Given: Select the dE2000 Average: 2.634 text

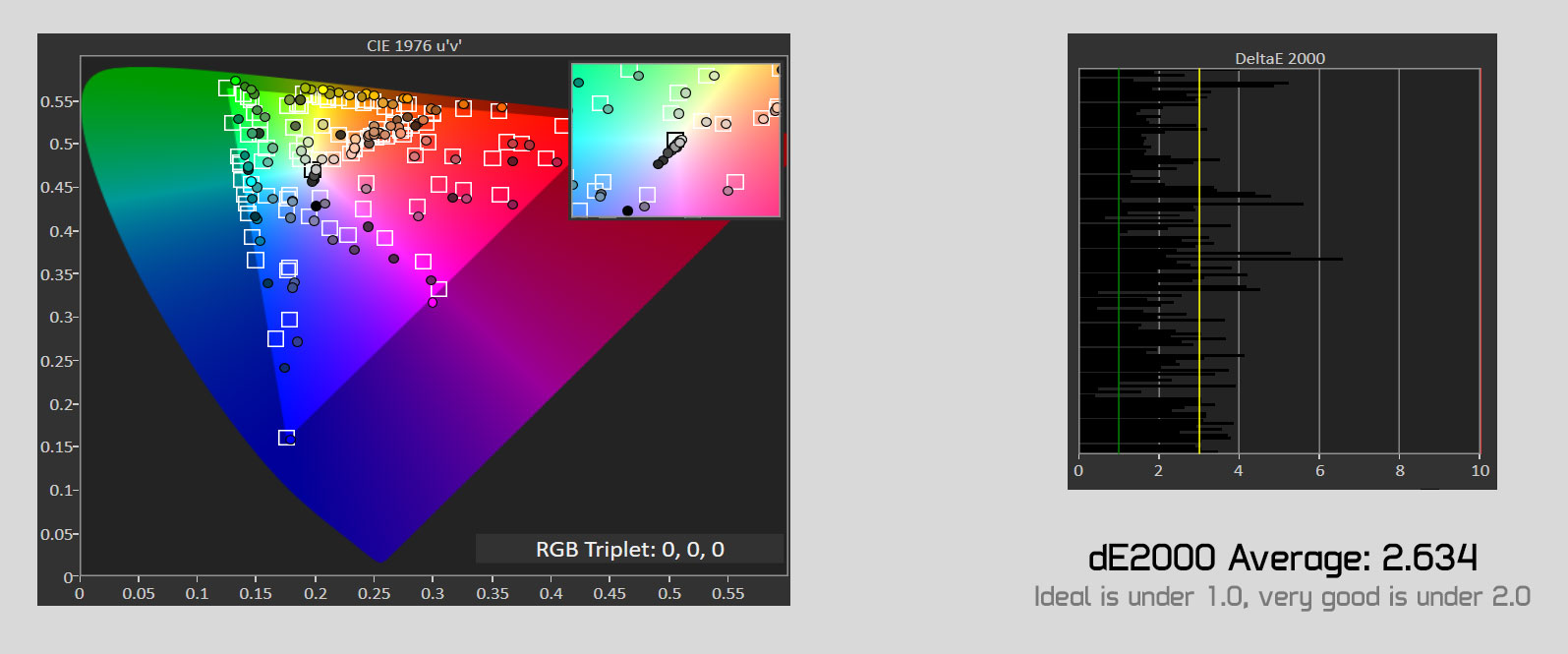Looking at the screenshot, I should tap(1282, 558).
